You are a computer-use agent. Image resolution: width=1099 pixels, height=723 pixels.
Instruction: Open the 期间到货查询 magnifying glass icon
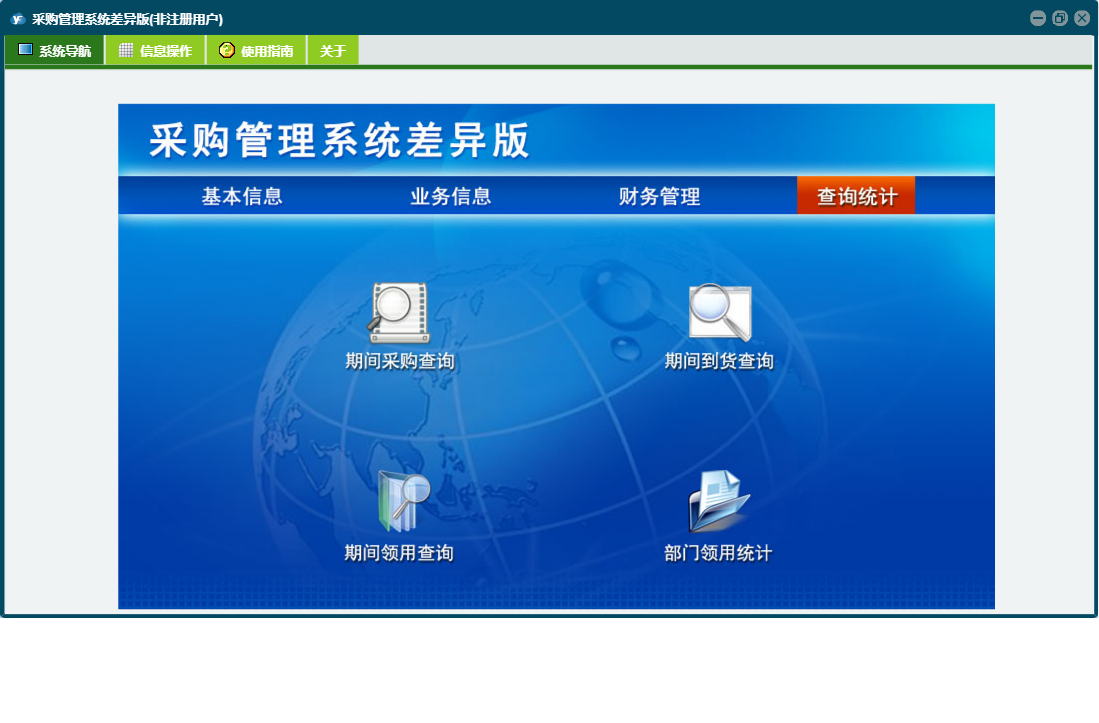pyautogui.click(x=719, y=312)
